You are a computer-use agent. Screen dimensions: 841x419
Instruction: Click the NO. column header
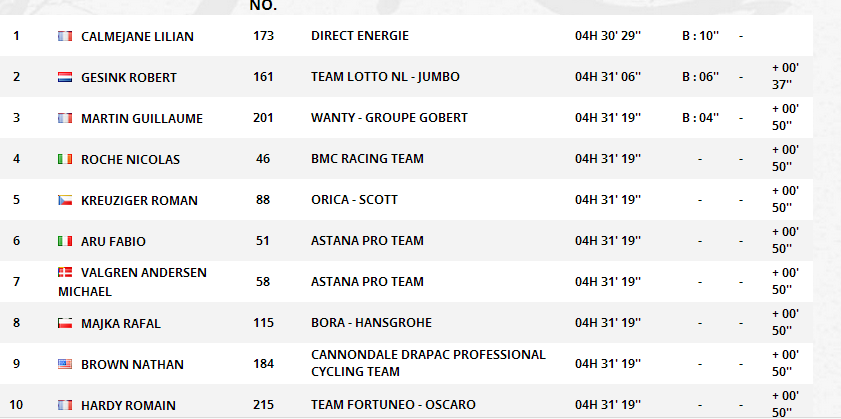tap(263, 6)
